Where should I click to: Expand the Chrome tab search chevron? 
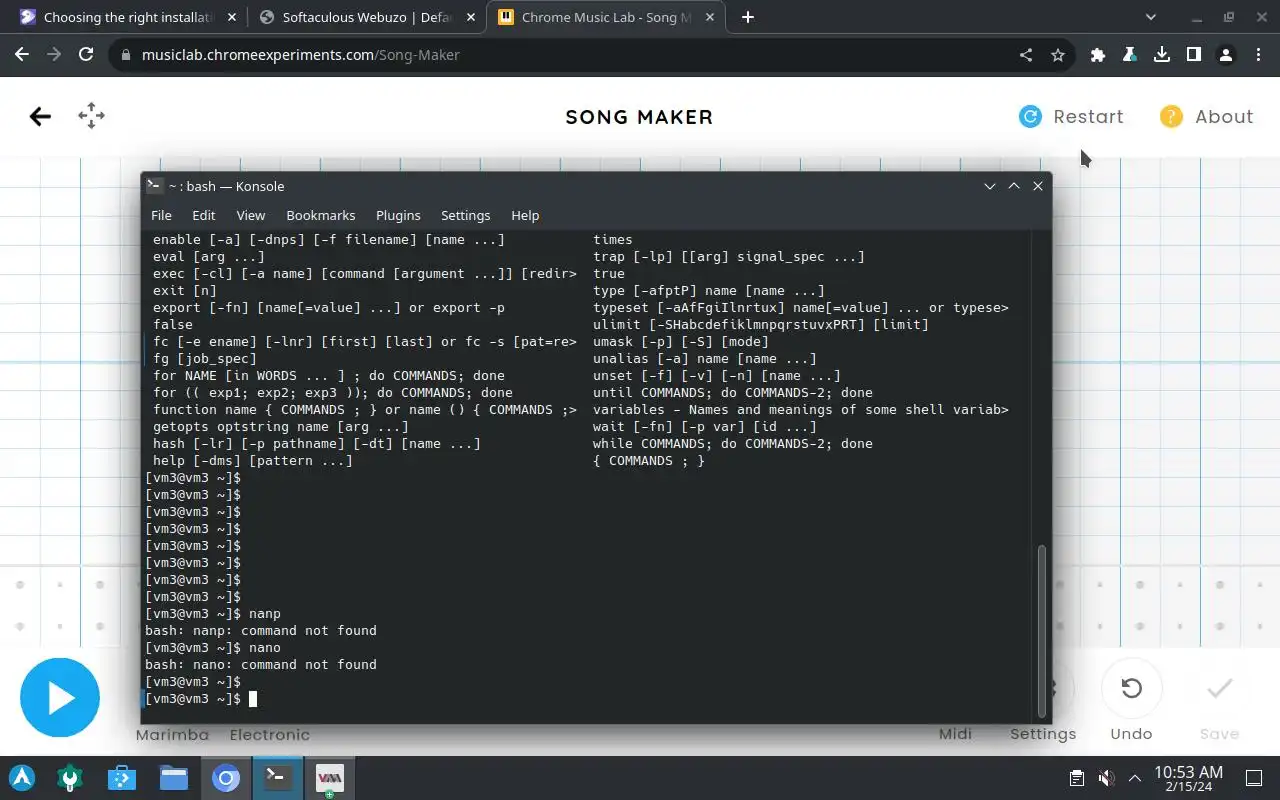point(1151,17)
